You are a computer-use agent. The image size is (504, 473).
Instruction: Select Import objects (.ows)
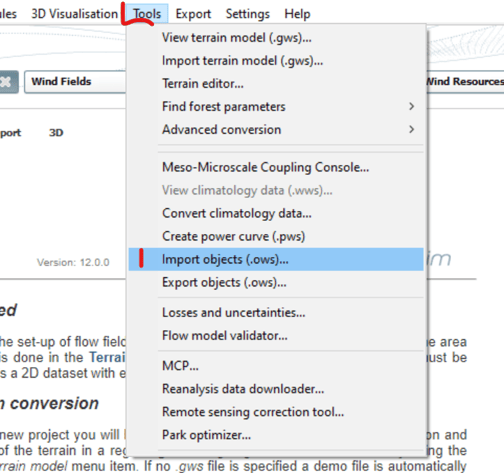[276, 259]
